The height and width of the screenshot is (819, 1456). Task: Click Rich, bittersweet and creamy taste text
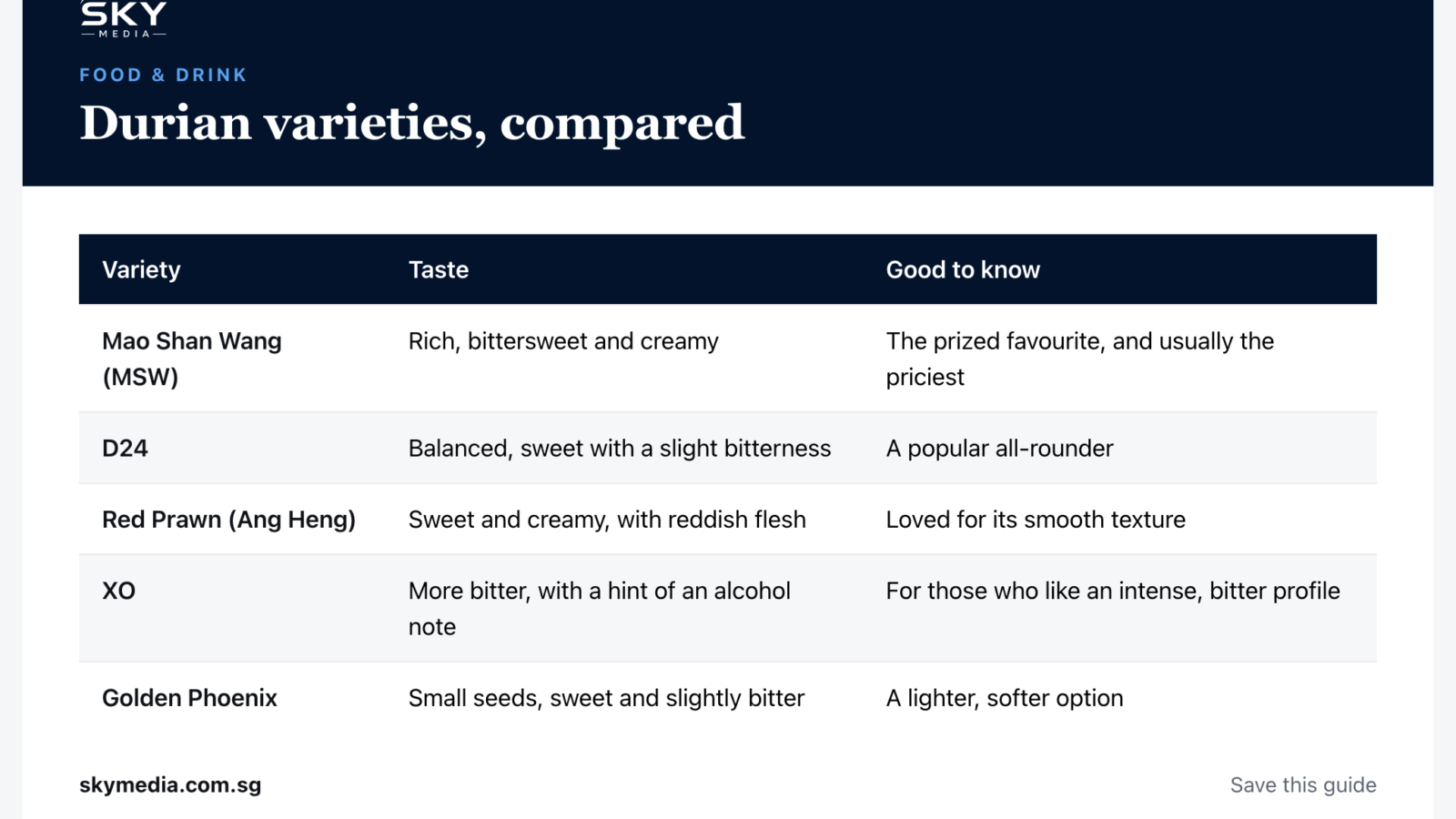tap(563, 341)
